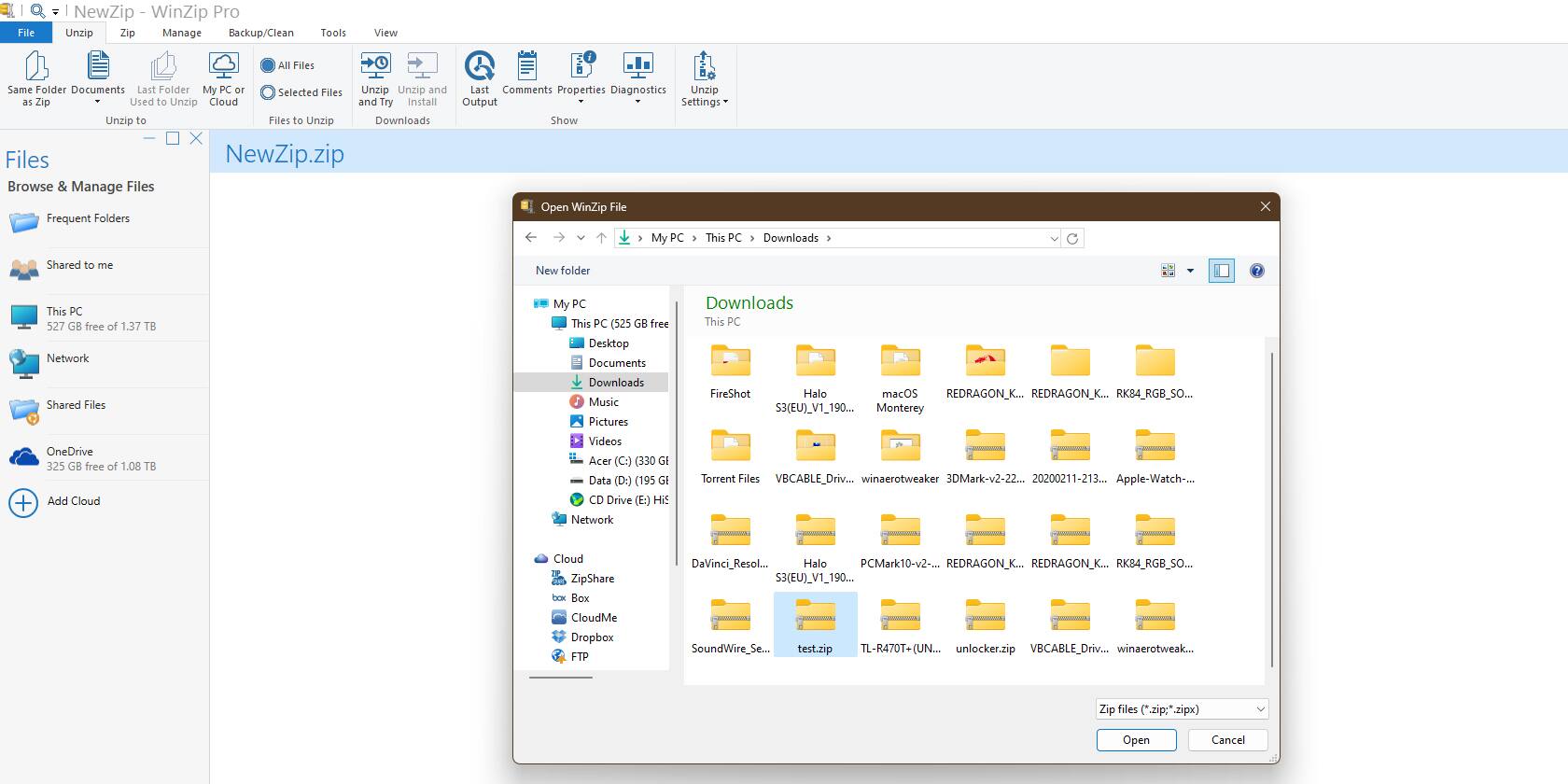Screen dimensions: 1568x784
Task: Open the Zip files type dropdown
Action: point(1182,709)
